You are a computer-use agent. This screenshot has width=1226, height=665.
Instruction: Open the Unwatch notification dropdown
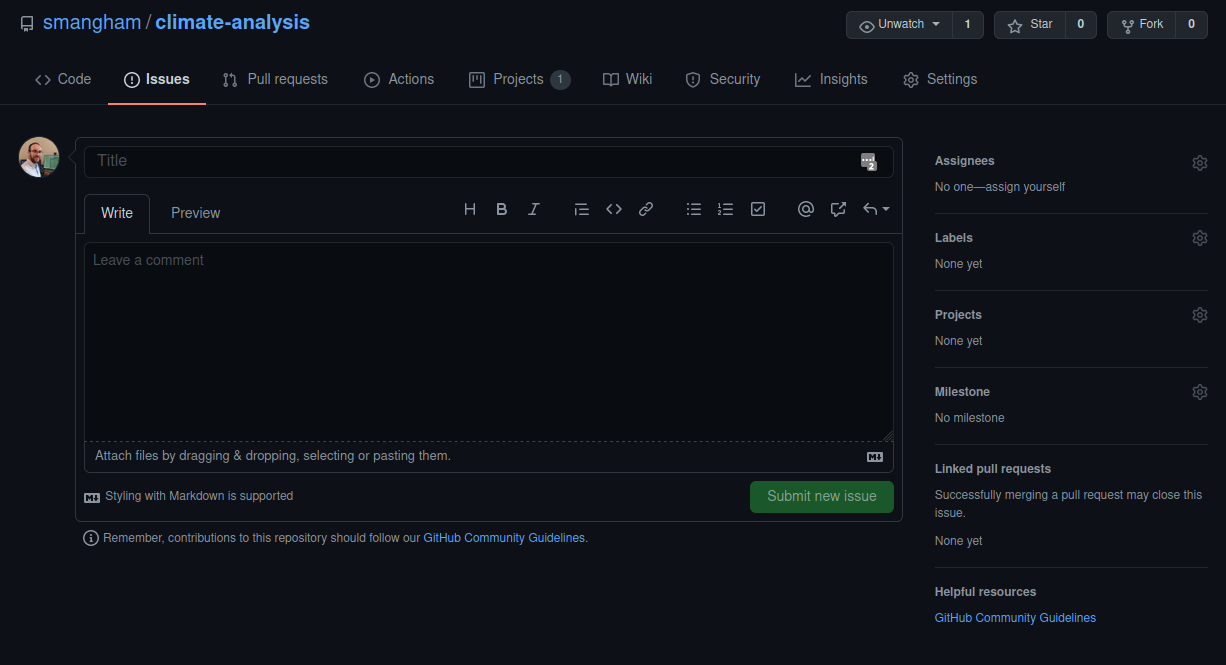click(898, 24)
